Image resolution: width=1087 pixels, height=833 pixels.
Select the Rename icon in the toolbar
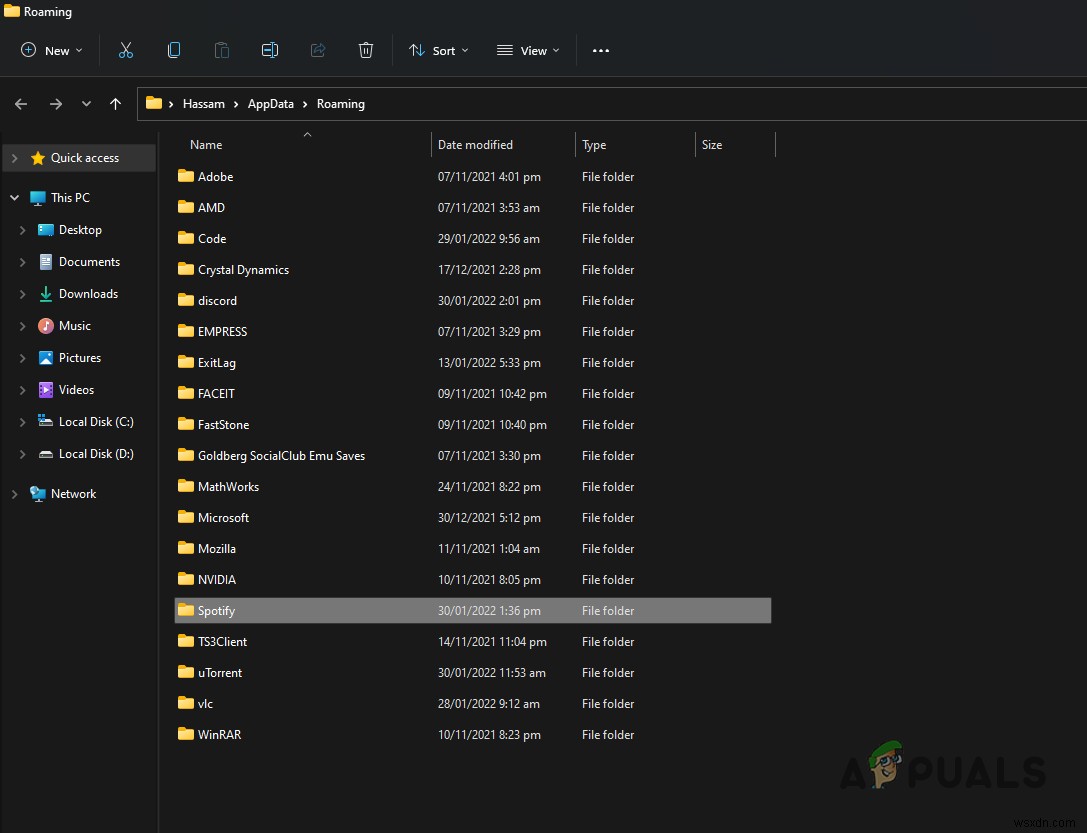[269, 49]
